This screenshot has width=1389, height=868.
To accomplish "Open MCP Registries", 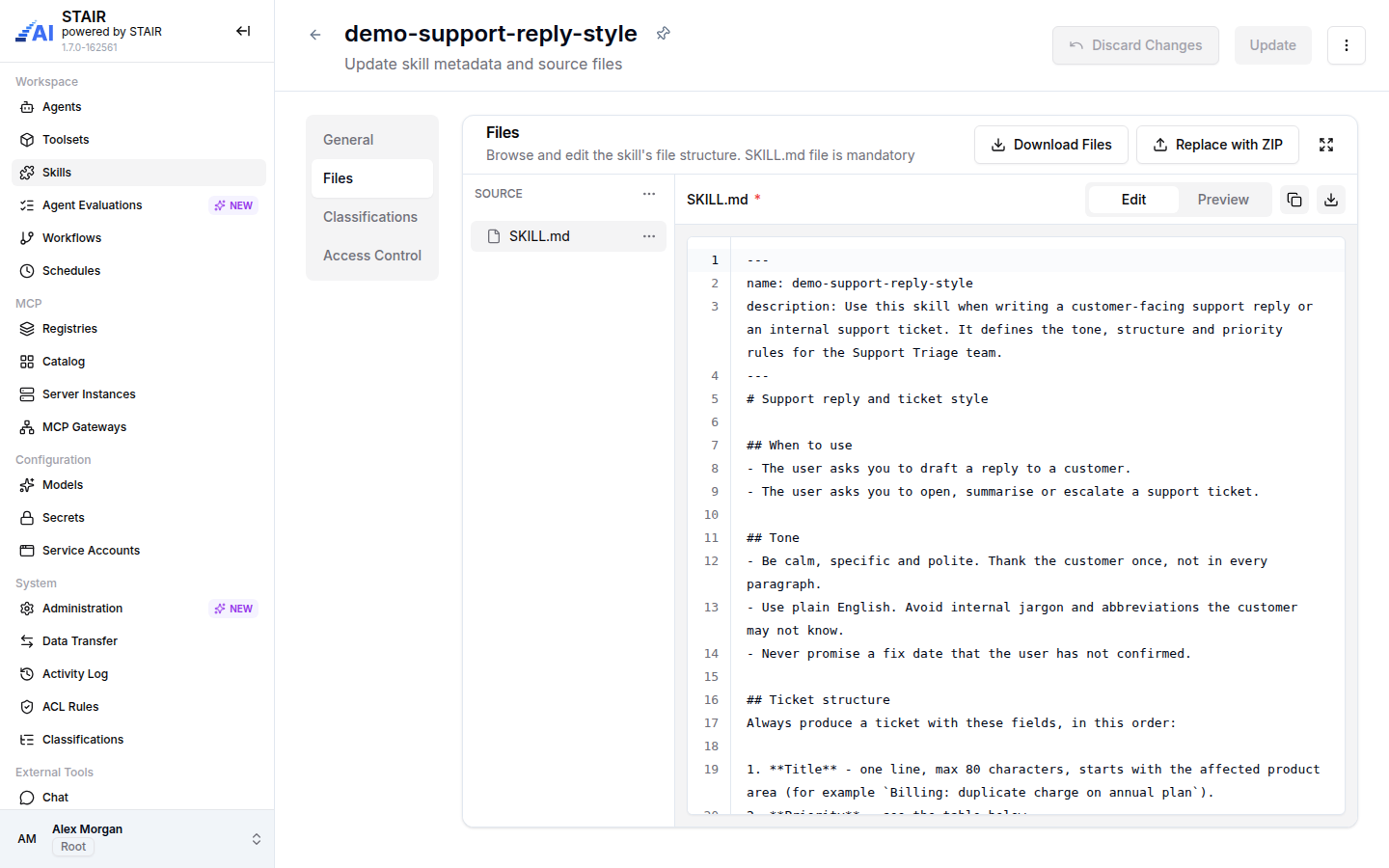I will (139, 329).
